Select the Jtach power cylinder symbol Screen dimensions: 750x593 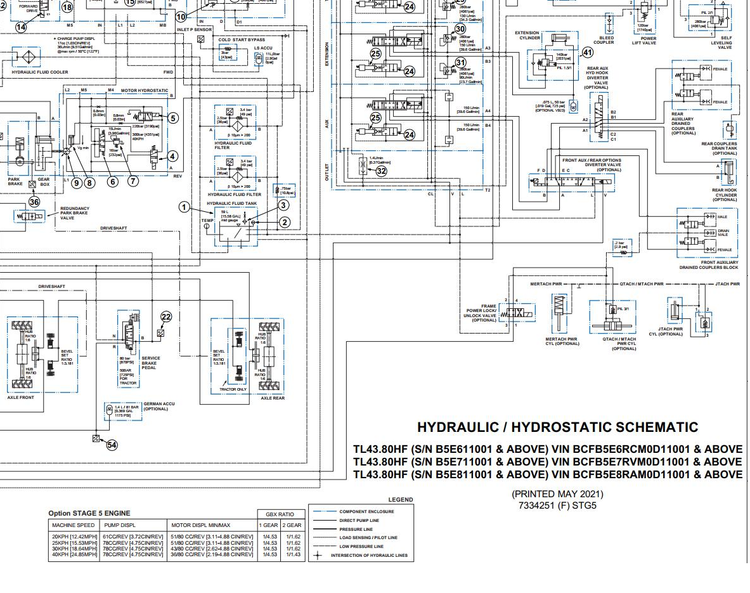675,311
